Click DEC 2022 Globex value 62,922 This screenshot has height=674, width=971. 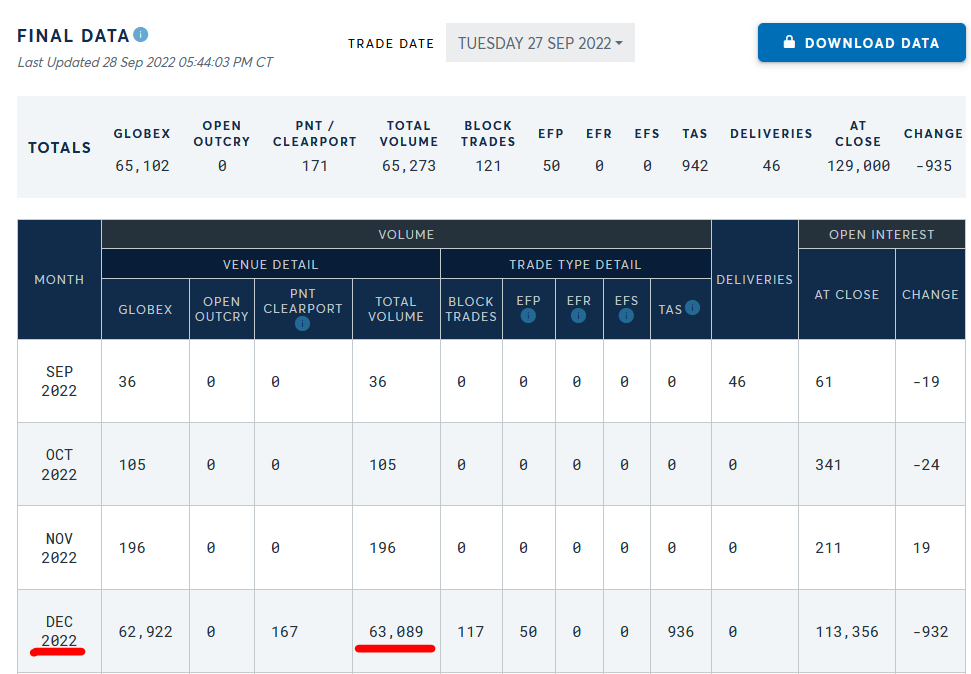(146, 632)
